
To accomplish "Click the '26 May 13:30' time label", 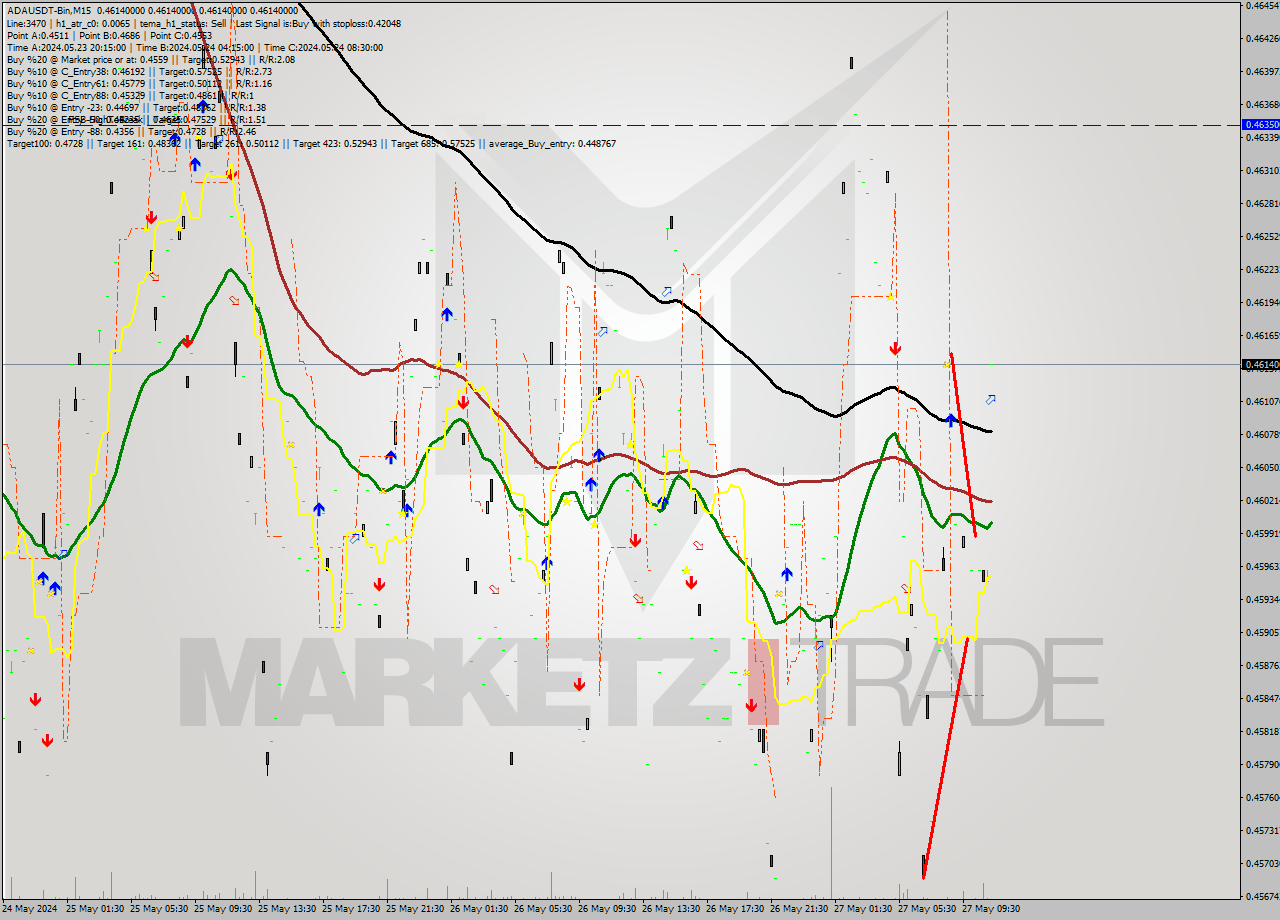I will [670, 909].
